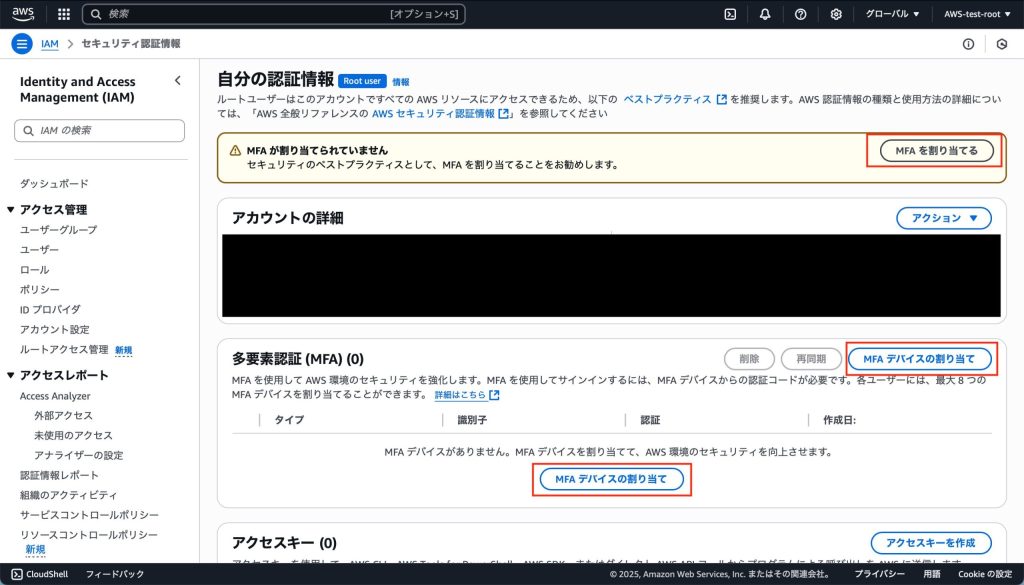Toggle the hamburger navigation menu
Image resolution: width=1024 pixels, height=585 pixels.
[x=22, y=44]
